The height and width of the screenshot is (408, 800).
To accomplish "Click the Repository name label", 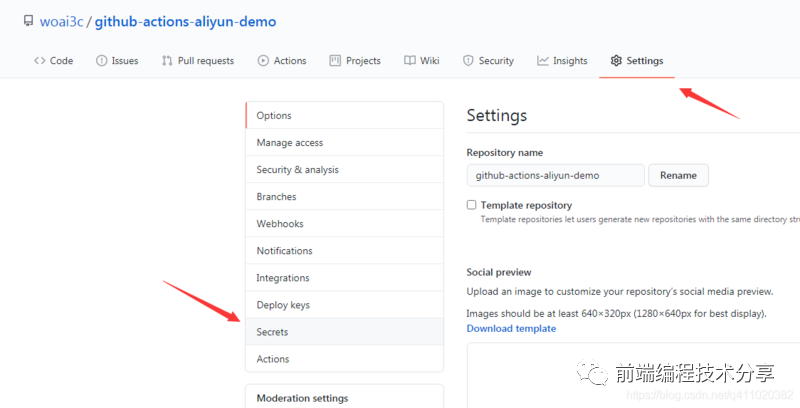I will click(505, 152).
